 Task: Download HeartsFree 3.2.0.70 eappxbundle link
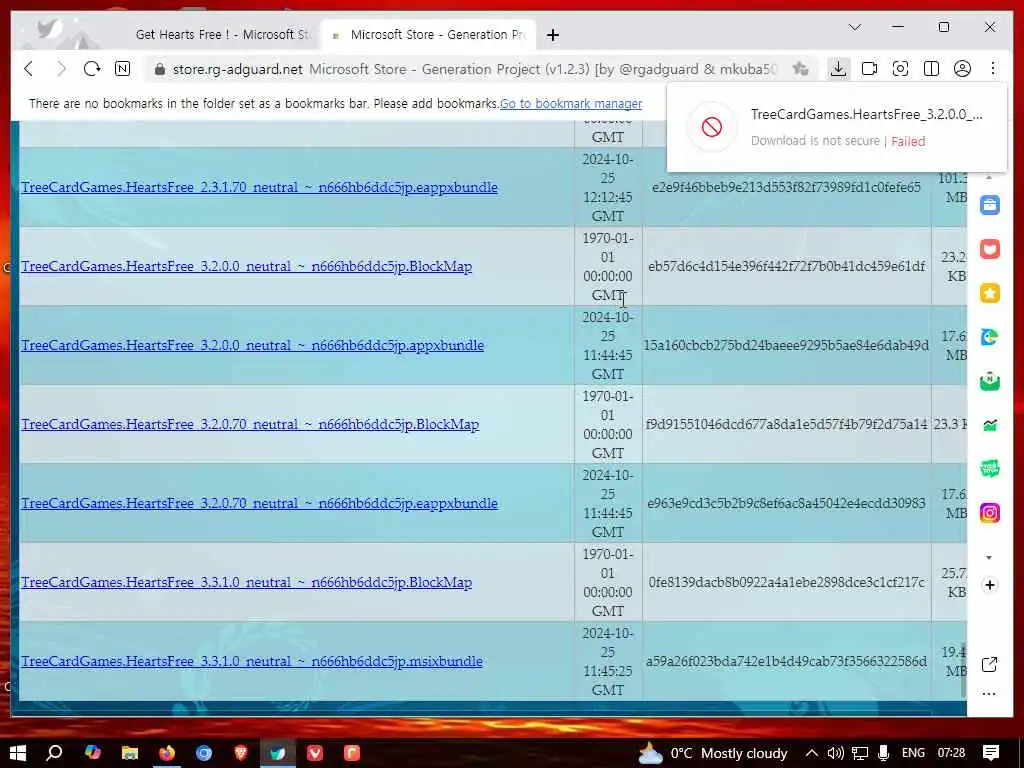pyautogui.click(x=259, y=504)
